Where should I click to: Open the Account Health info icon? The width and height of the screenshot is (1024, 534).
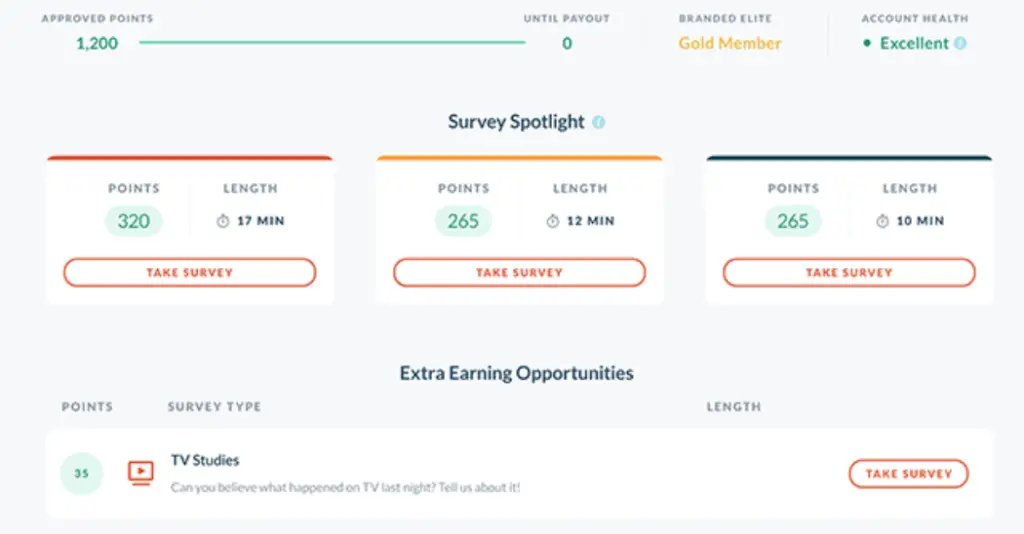pos(960,43)
